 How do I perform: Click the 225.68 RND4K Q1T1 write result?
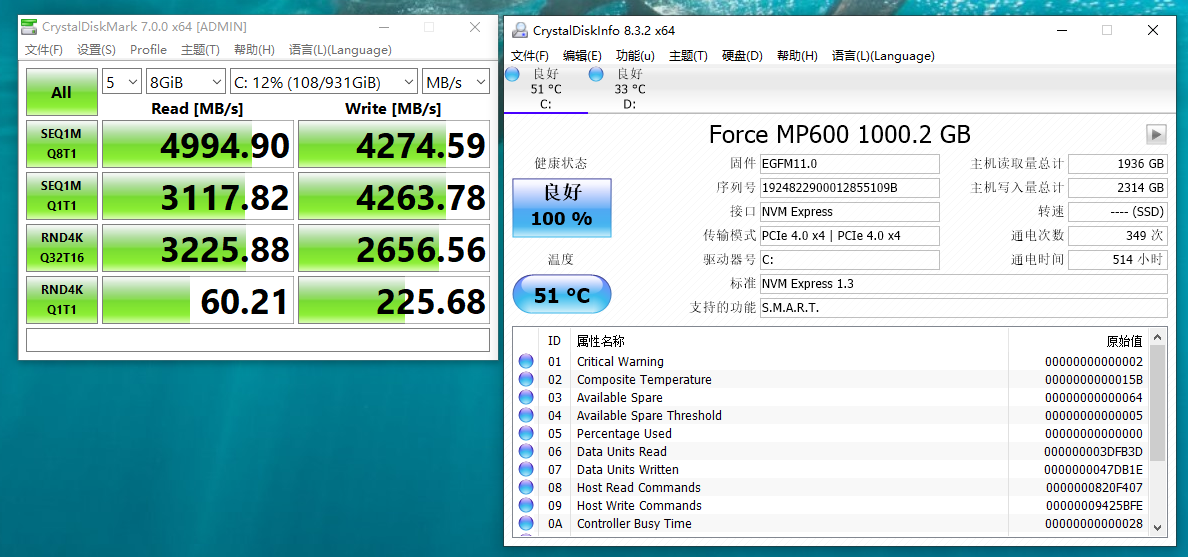coord(394,299)
